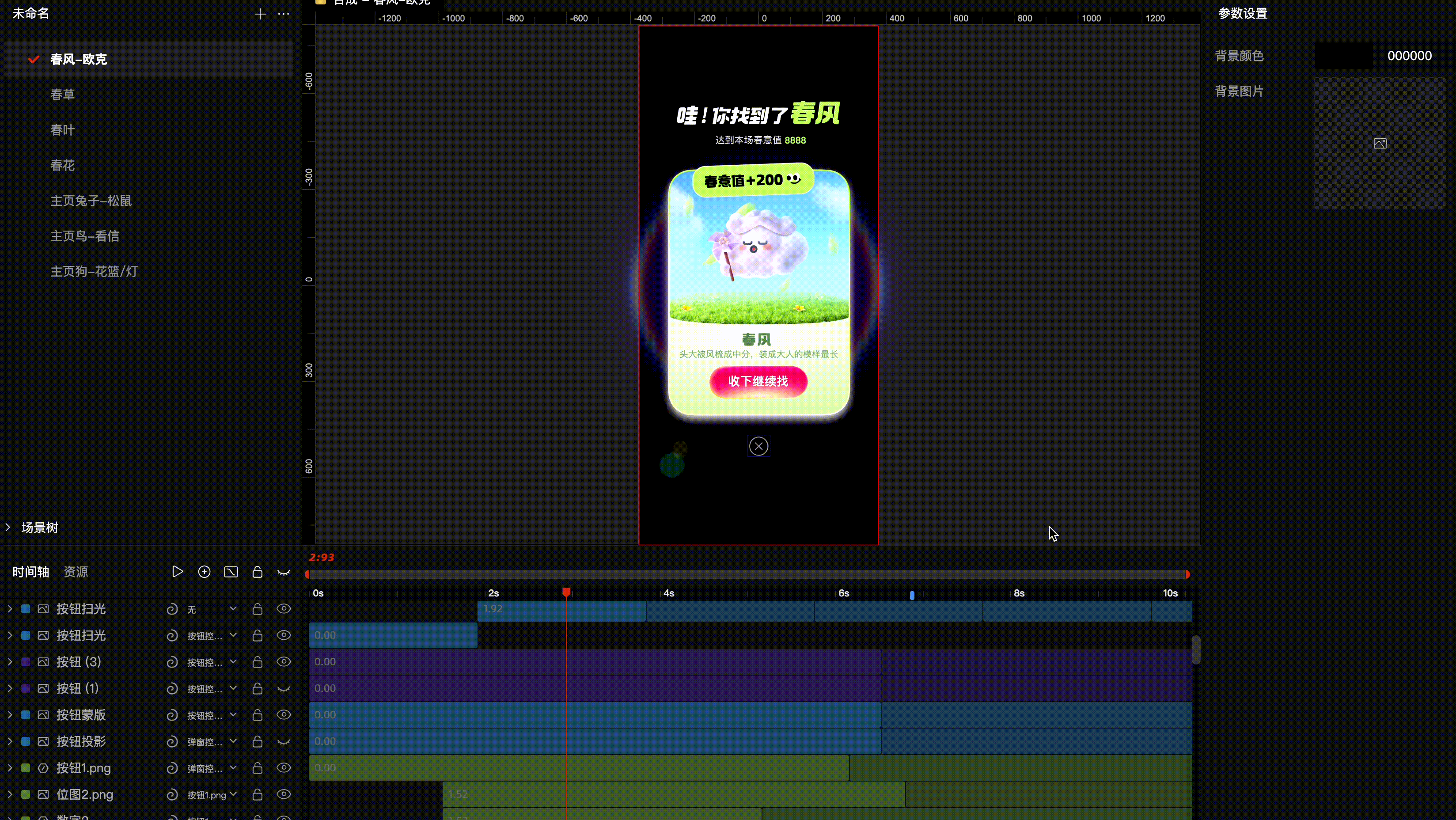Select the 春叶 composition
The height and width of the screenshot is (820, 1456).
[x=148, y=130]
